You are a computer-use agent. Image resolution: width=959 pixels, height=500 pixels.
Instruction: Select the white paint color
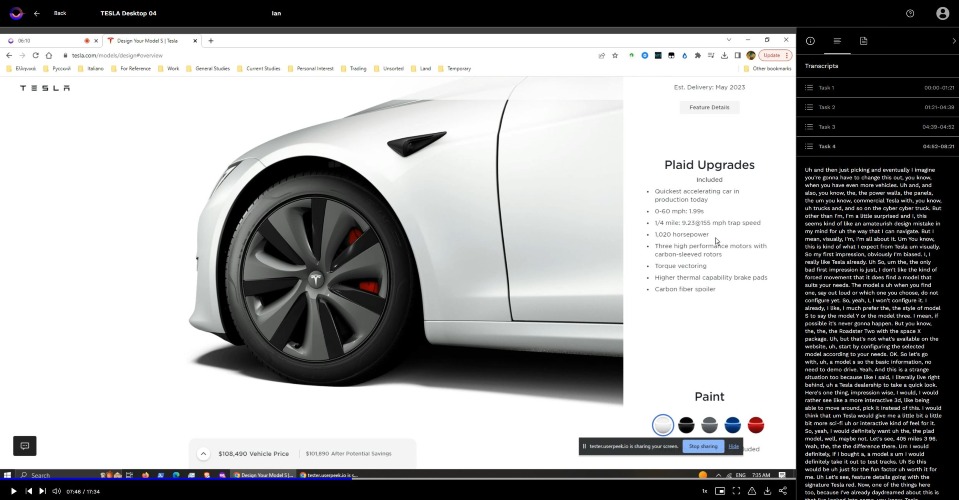663,424
